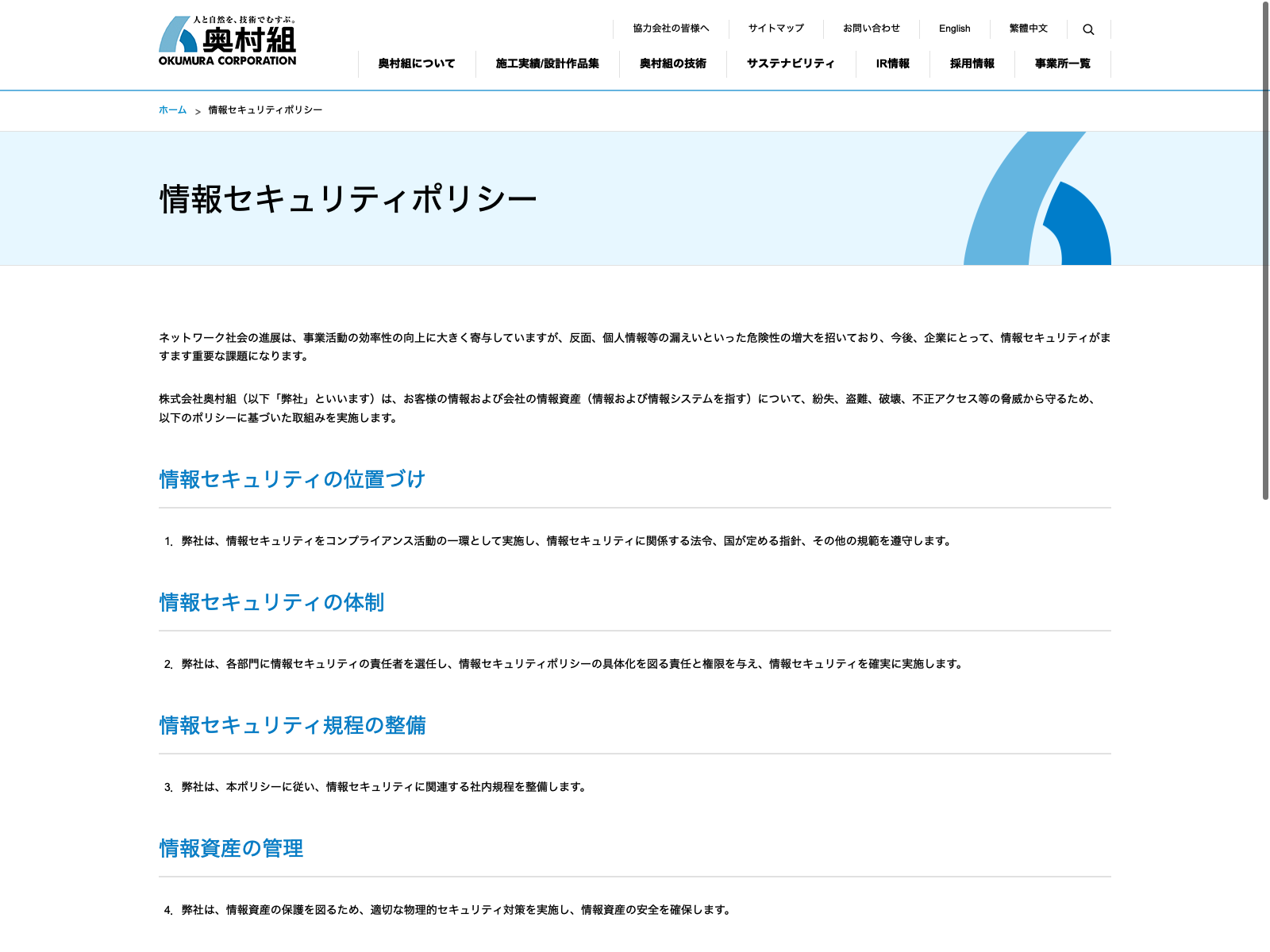Image resolution: width=1270 pixels, height=952 pixels.
Task: Go to サイトマップ page
Action: click(775, 29)
